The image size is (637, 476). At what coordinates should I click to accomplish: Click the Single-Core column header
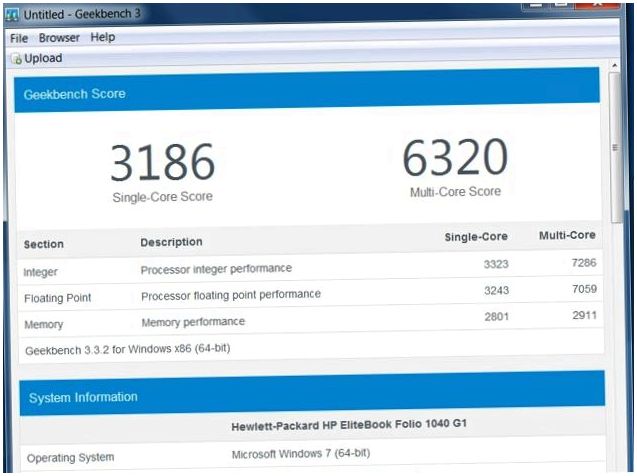pos(476,237)
